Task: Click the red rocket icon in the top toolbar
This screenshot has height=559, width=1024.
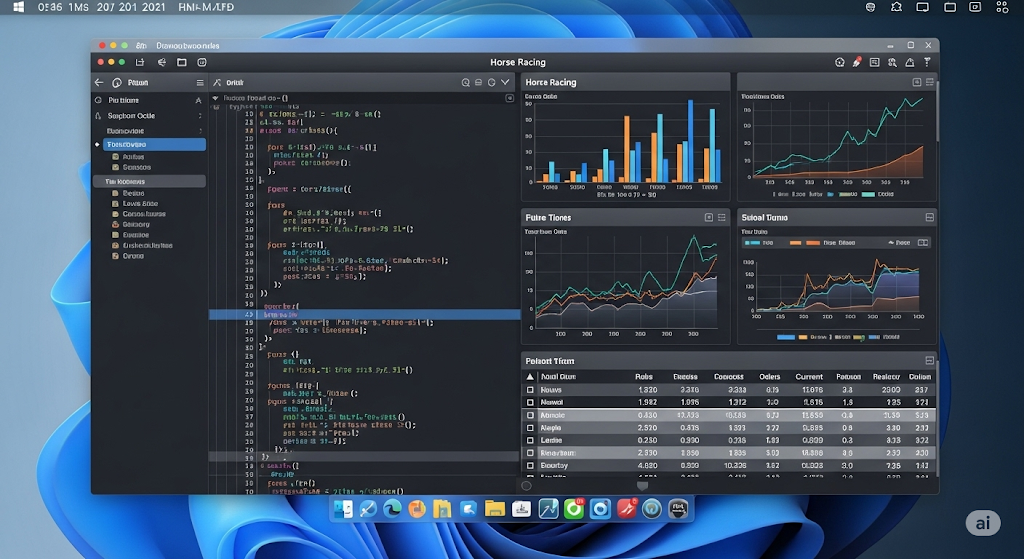Action: (857, 62)
